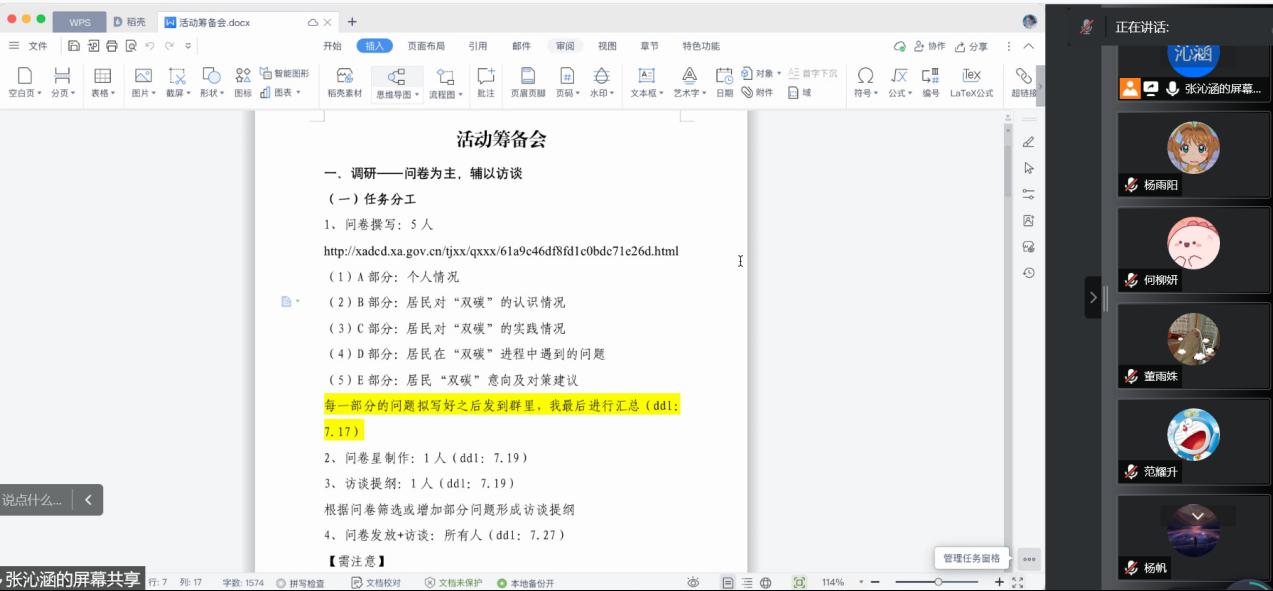
Task: Toggle 拼写检查 spell check in status bar
Action: pyautogui.click(x=300, y=583)
